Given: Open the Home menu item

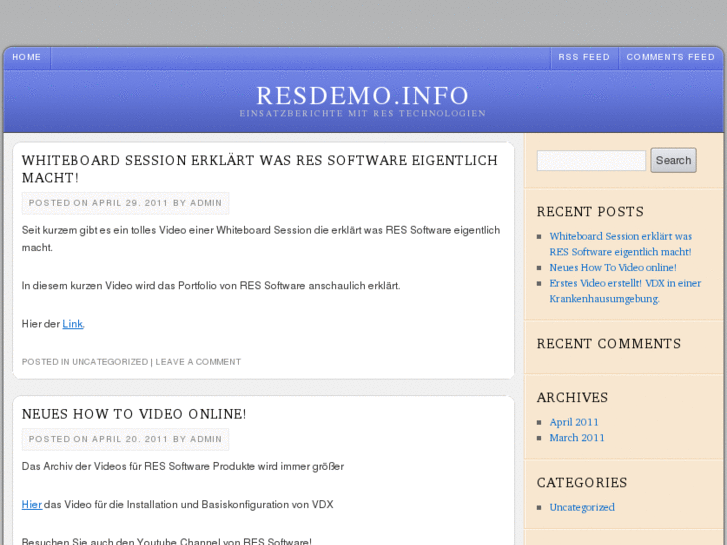Looking at the screenshot, I should coord(26,57).
